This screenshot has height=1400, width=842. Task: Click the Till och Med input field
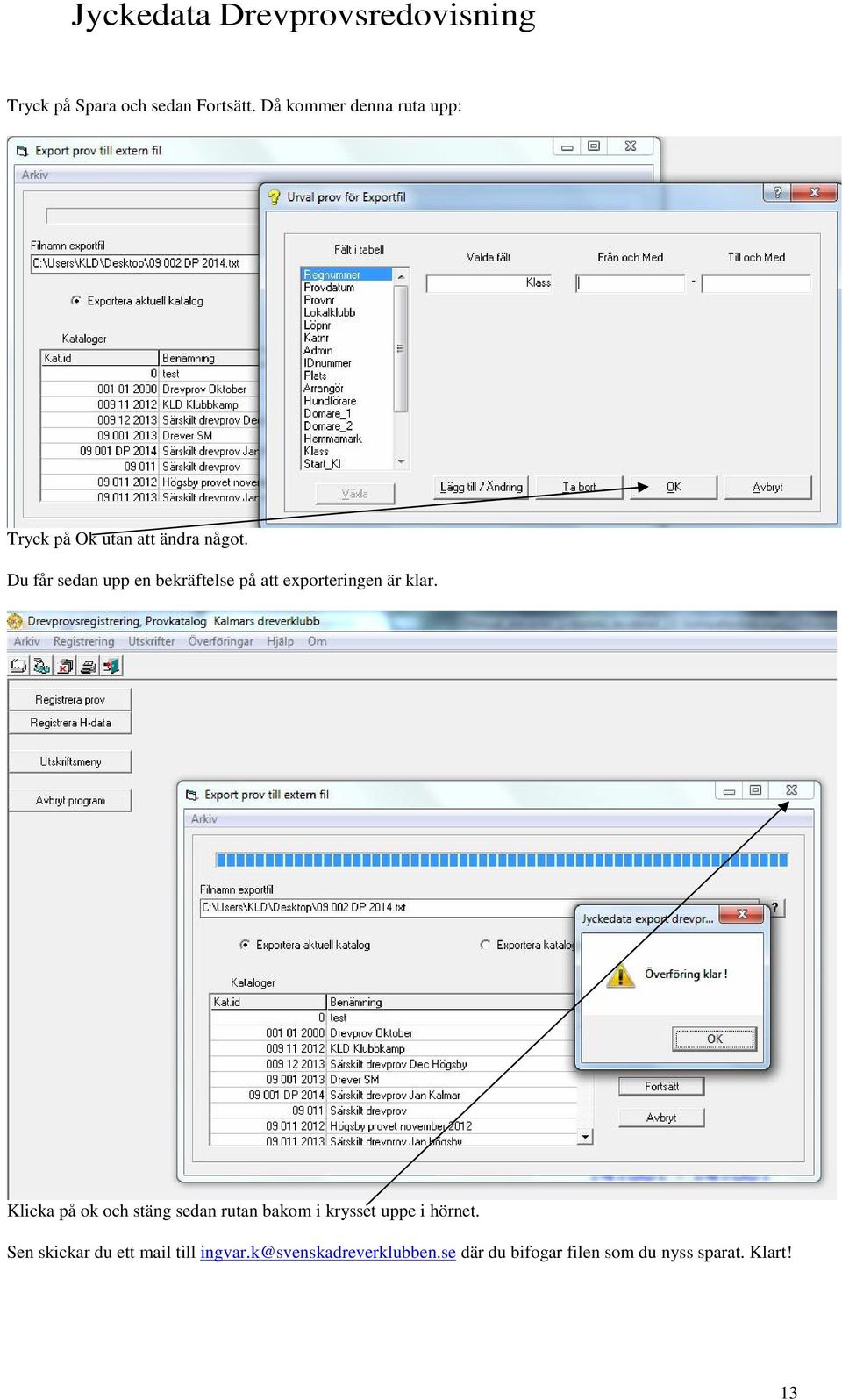pyautogui.click(x=756, y=282)
